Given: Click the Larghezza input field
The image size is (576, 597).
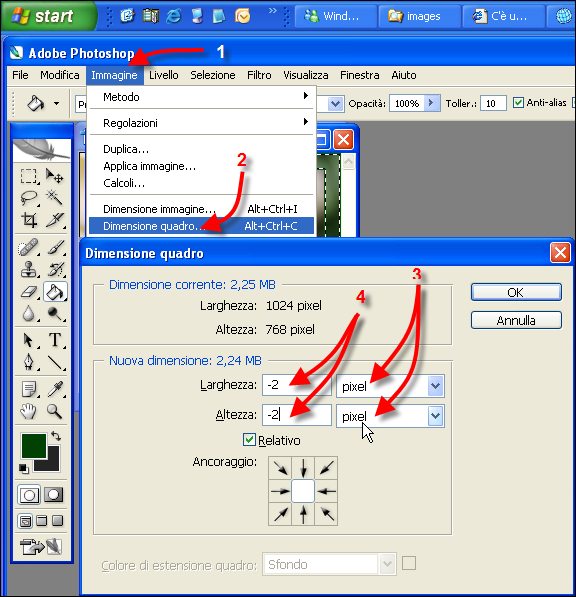Looking at the screenshot, I should [296, 385].
